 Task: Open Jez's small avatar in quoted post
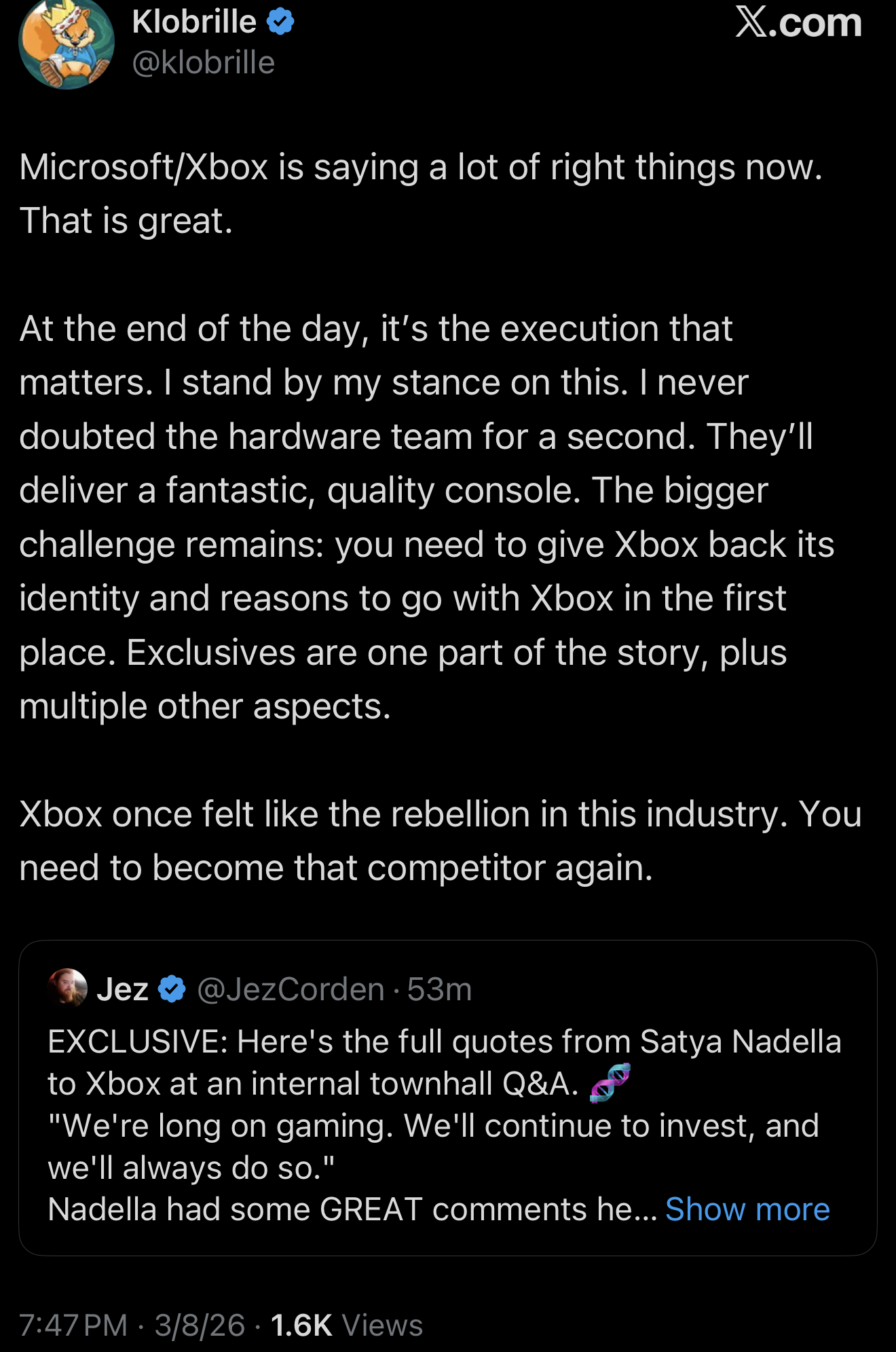pyautogui.click(x=68, y=987)
